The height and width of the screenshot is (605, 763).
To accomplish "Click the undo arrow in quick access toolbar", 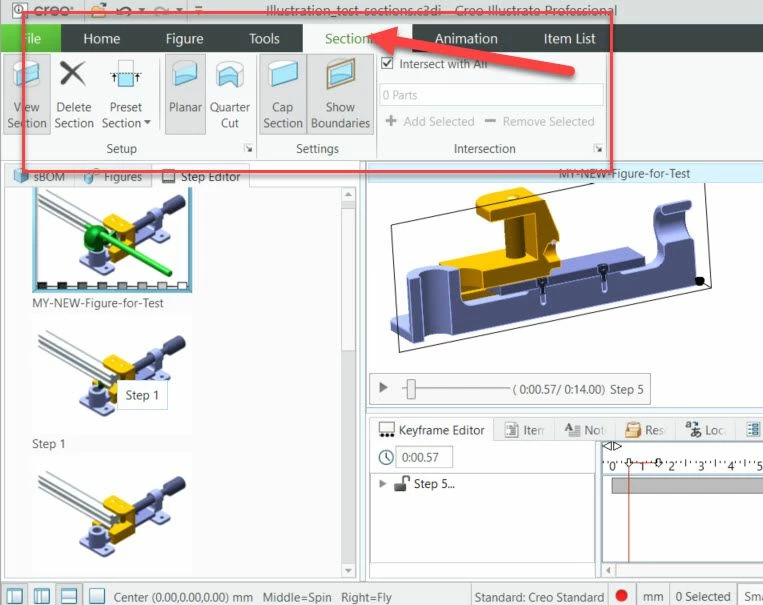I will [x=124, y=10].
